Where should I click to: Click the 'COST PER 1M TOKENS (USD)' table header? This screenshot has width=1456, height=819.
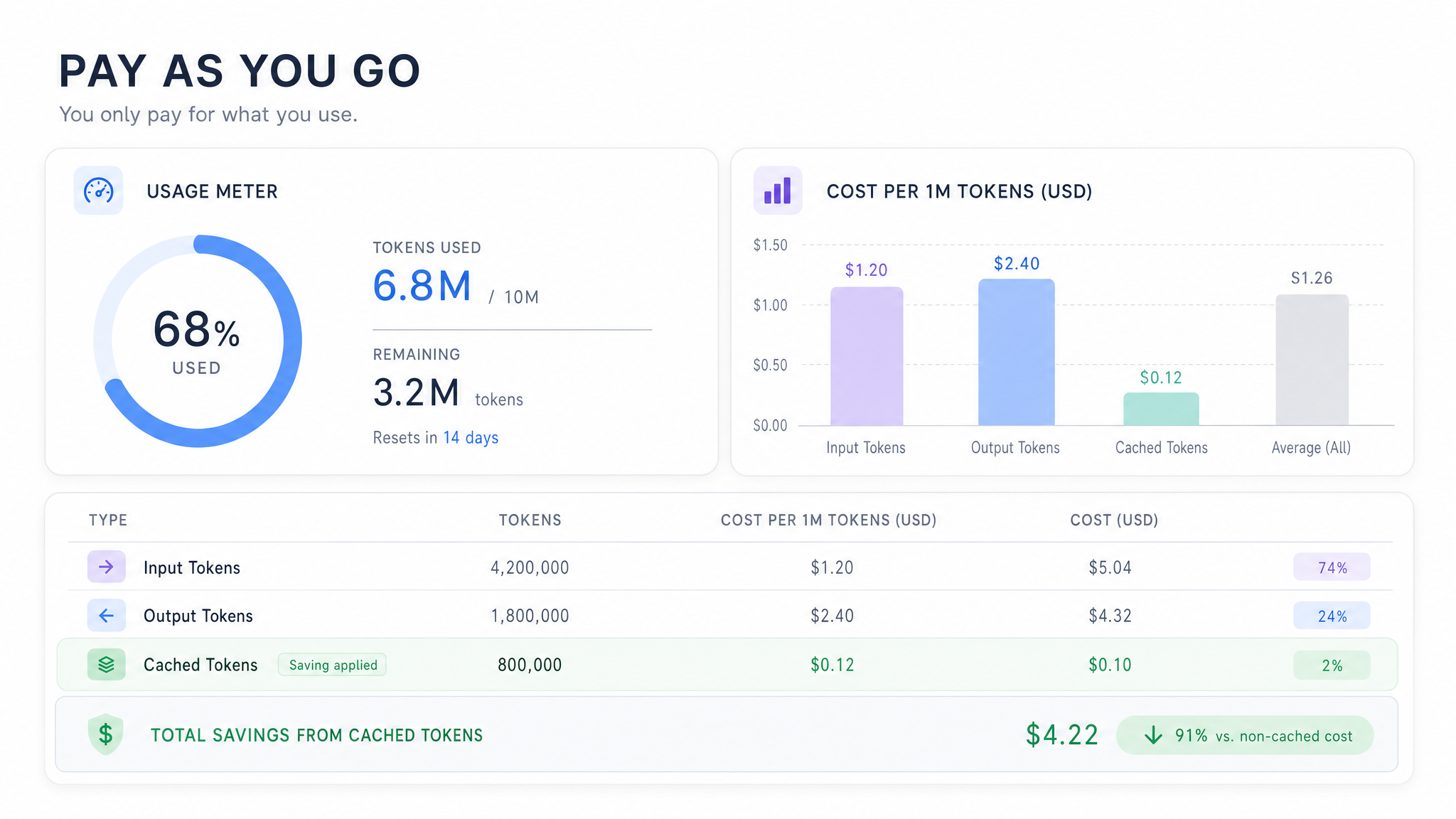click(828, 520)
